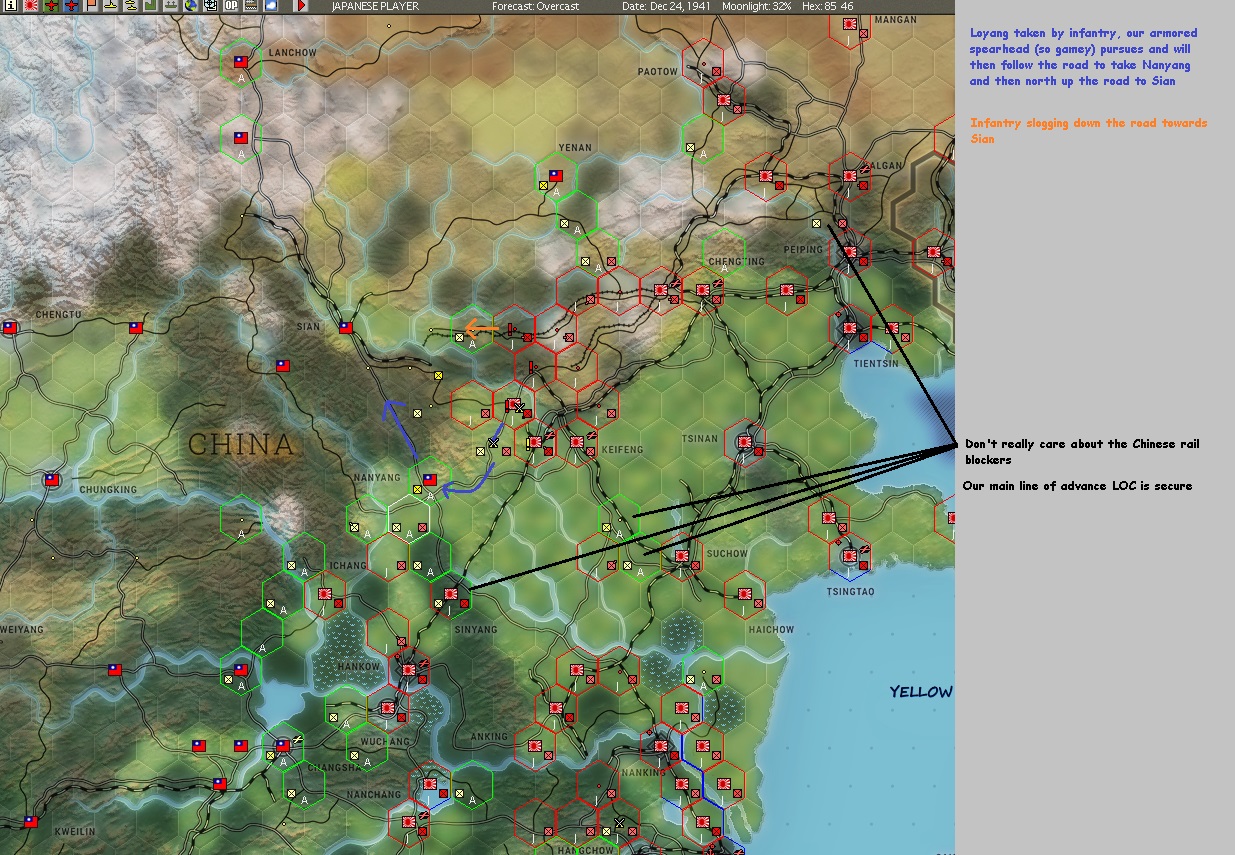Click the red end-turn arrow icon
This screenshot has width=1235, height=855.
302,5
